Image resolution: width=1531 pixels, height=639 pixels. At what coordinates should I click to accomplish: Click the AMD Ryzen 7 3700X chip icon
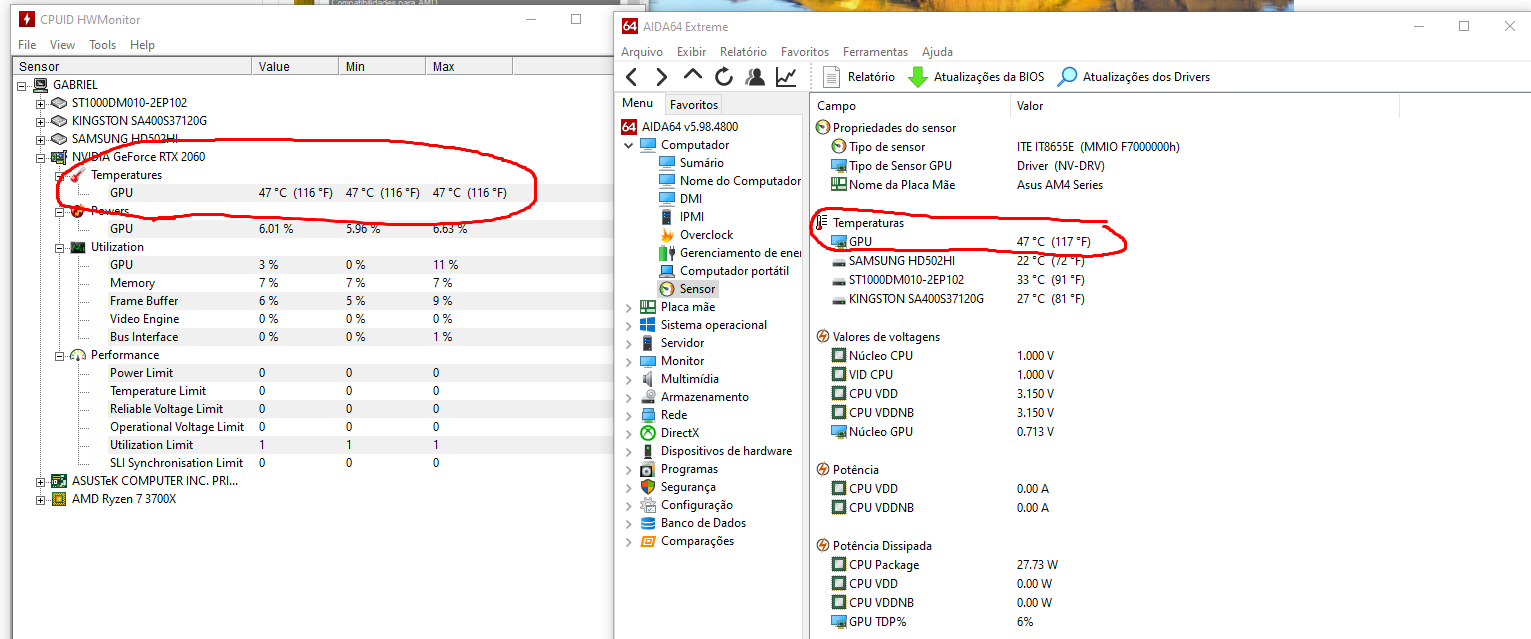point(59,499)
